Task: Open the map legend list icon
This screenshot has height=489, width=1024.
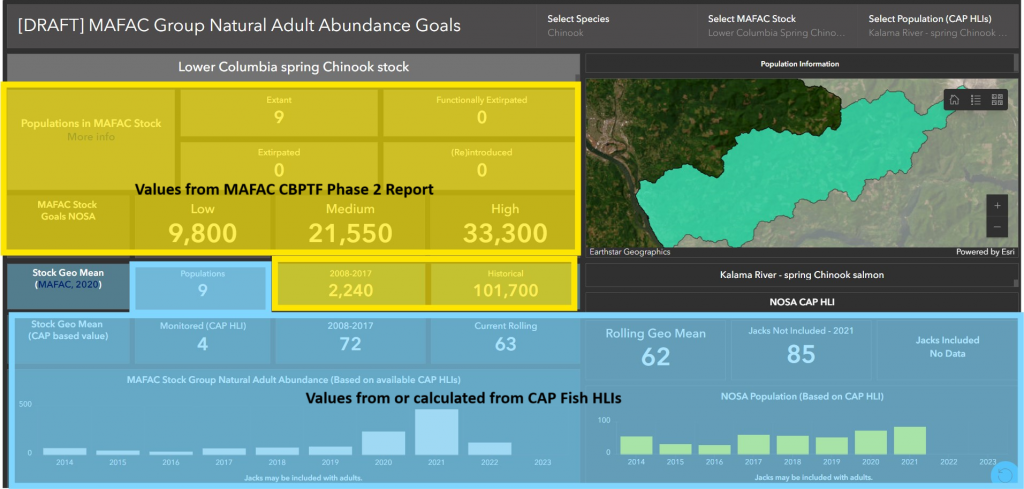Action: click(976, 100)
